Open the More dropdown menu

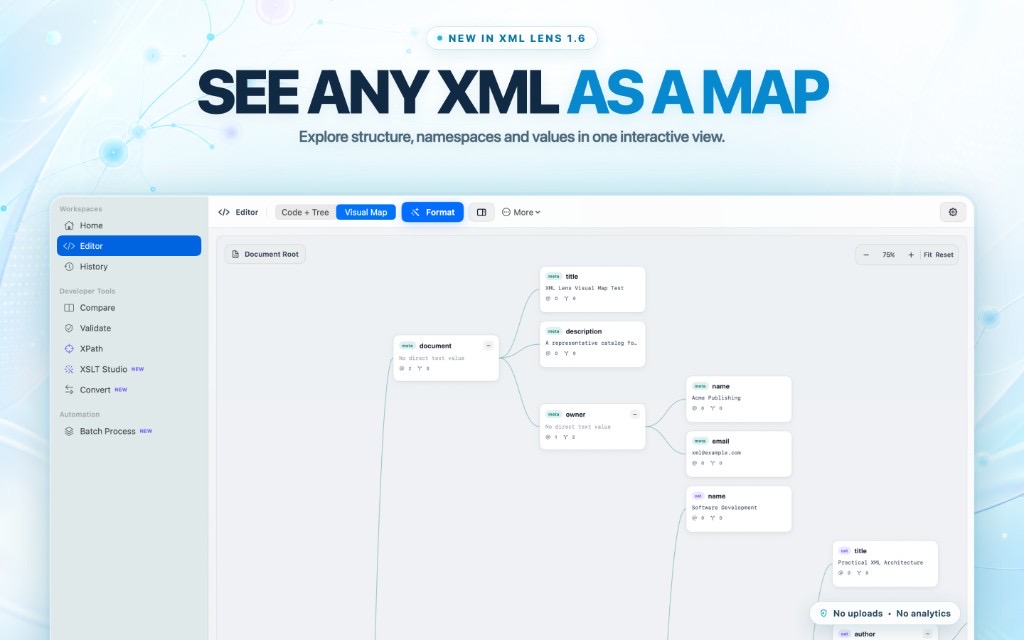[521, 212]
